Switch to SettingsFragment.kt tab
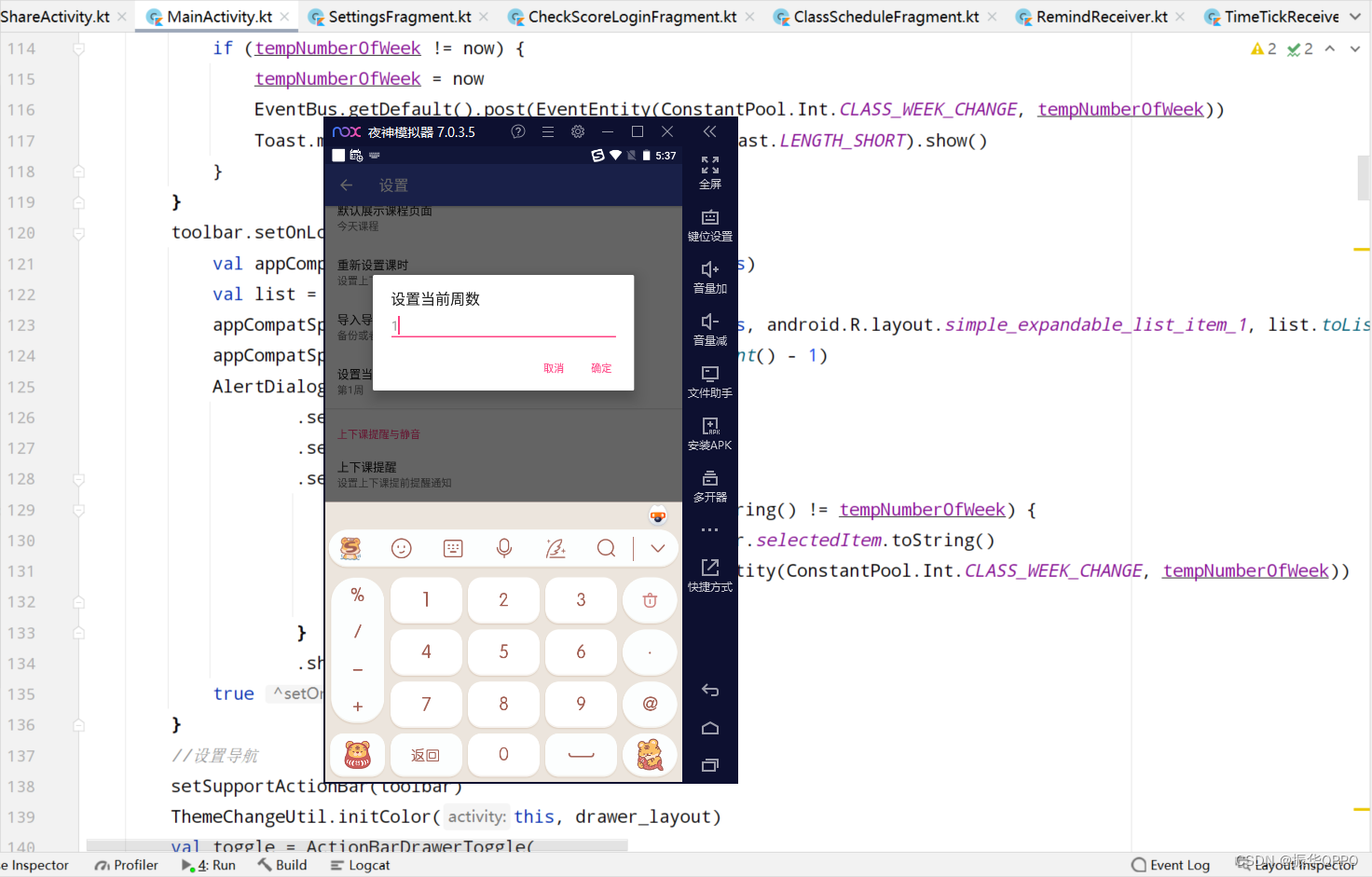Viewport: 1372px width, 877px height. click(400, 17)
